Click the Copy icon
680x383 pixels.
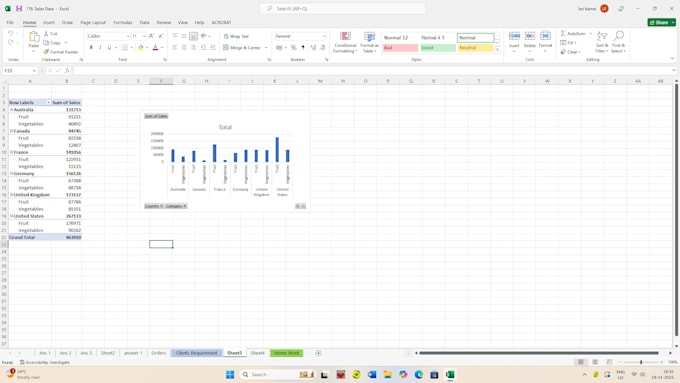coord(46,43)
